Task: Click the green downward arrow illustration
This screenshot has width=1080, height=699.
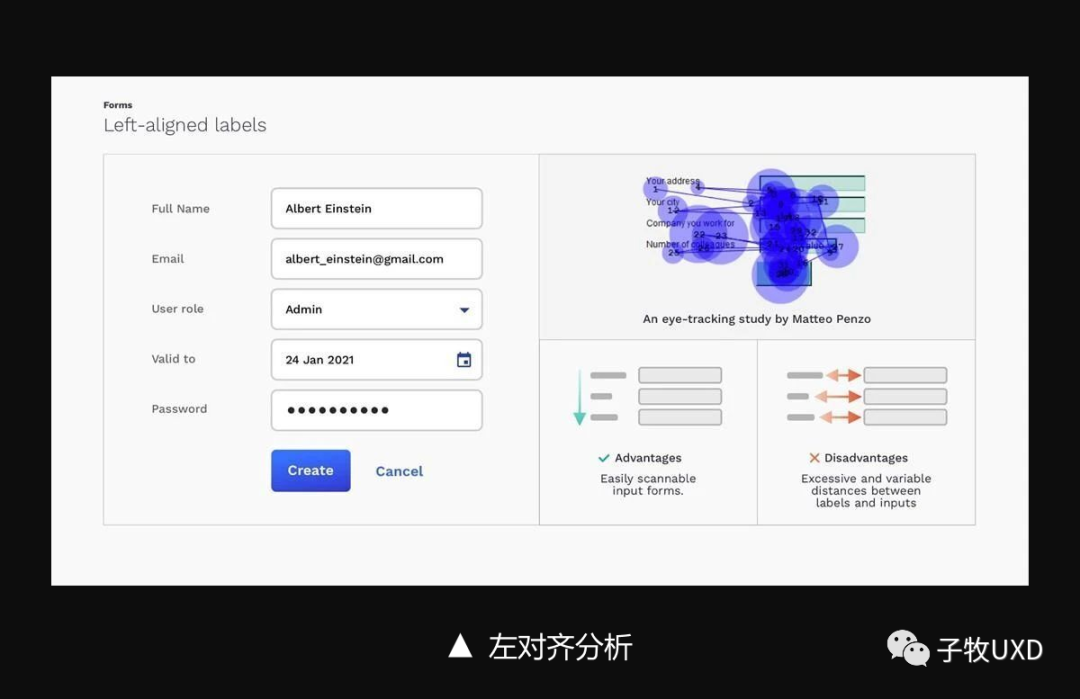Action: tap(580, 397)
